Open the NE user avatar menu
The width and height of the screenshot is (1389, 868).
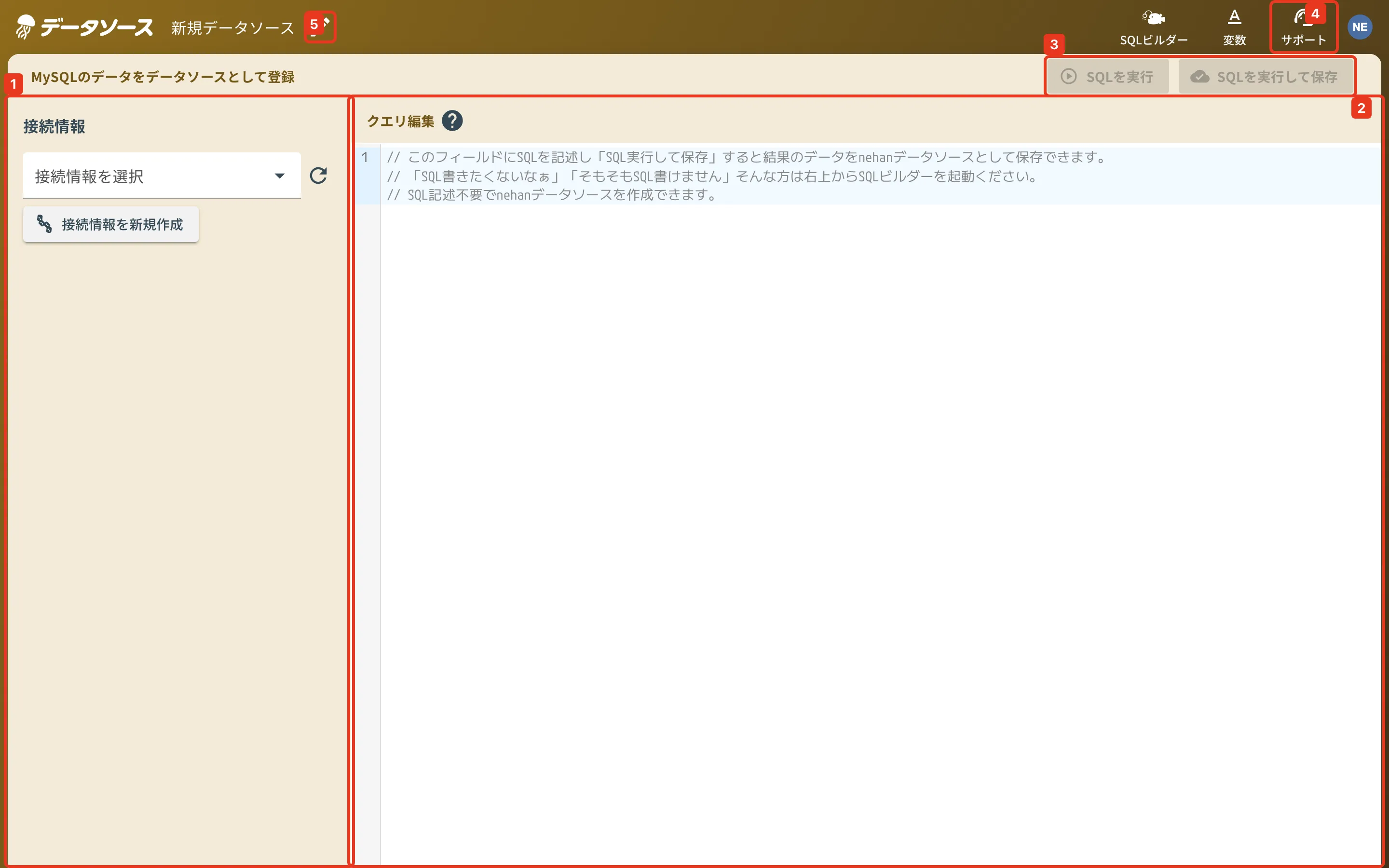pos(1360,27)
